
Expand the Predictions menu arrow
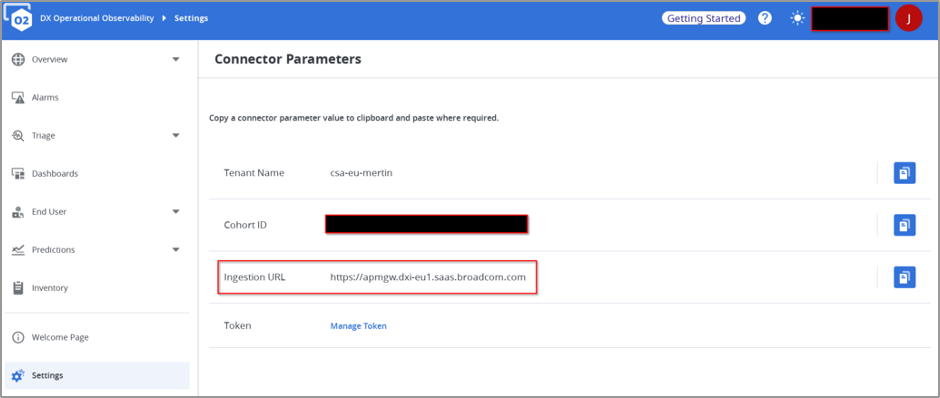[176, 249]
